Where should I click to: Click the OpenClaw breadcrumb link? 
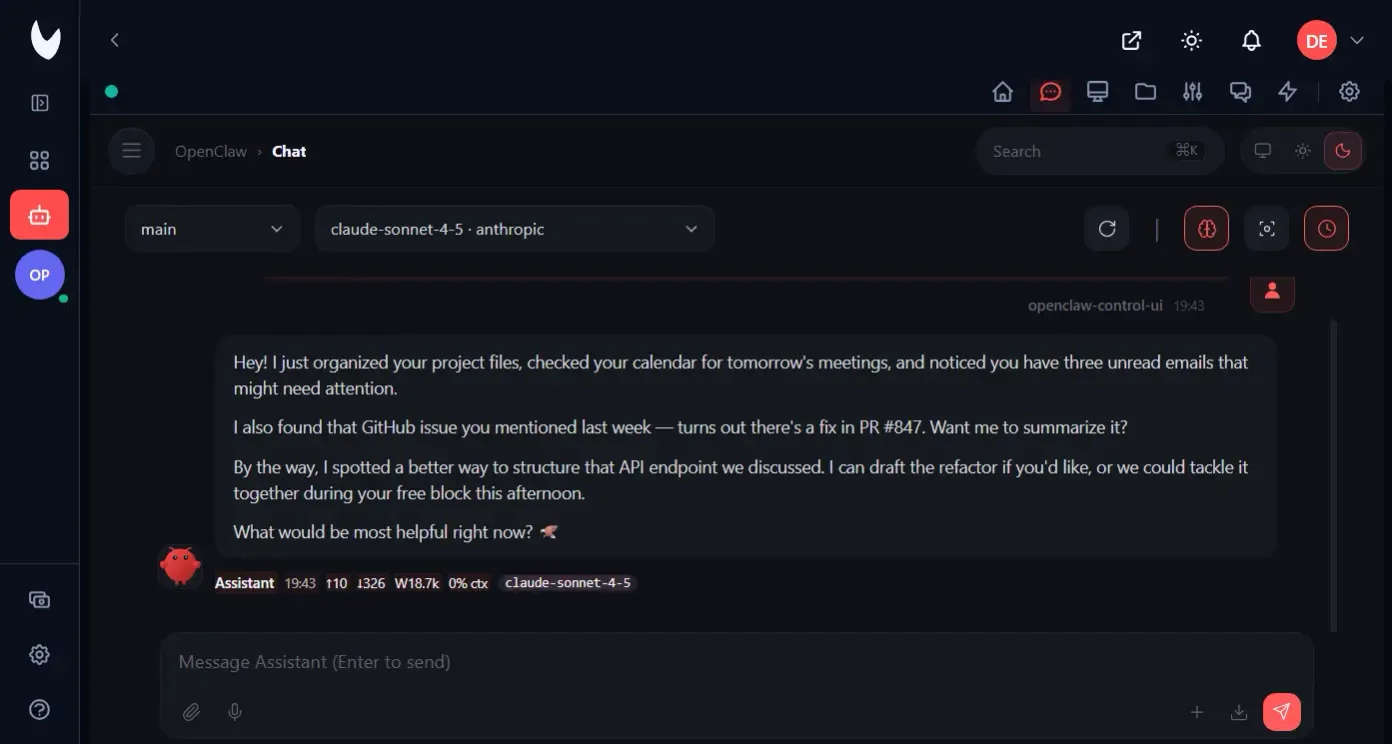[210, 152]
